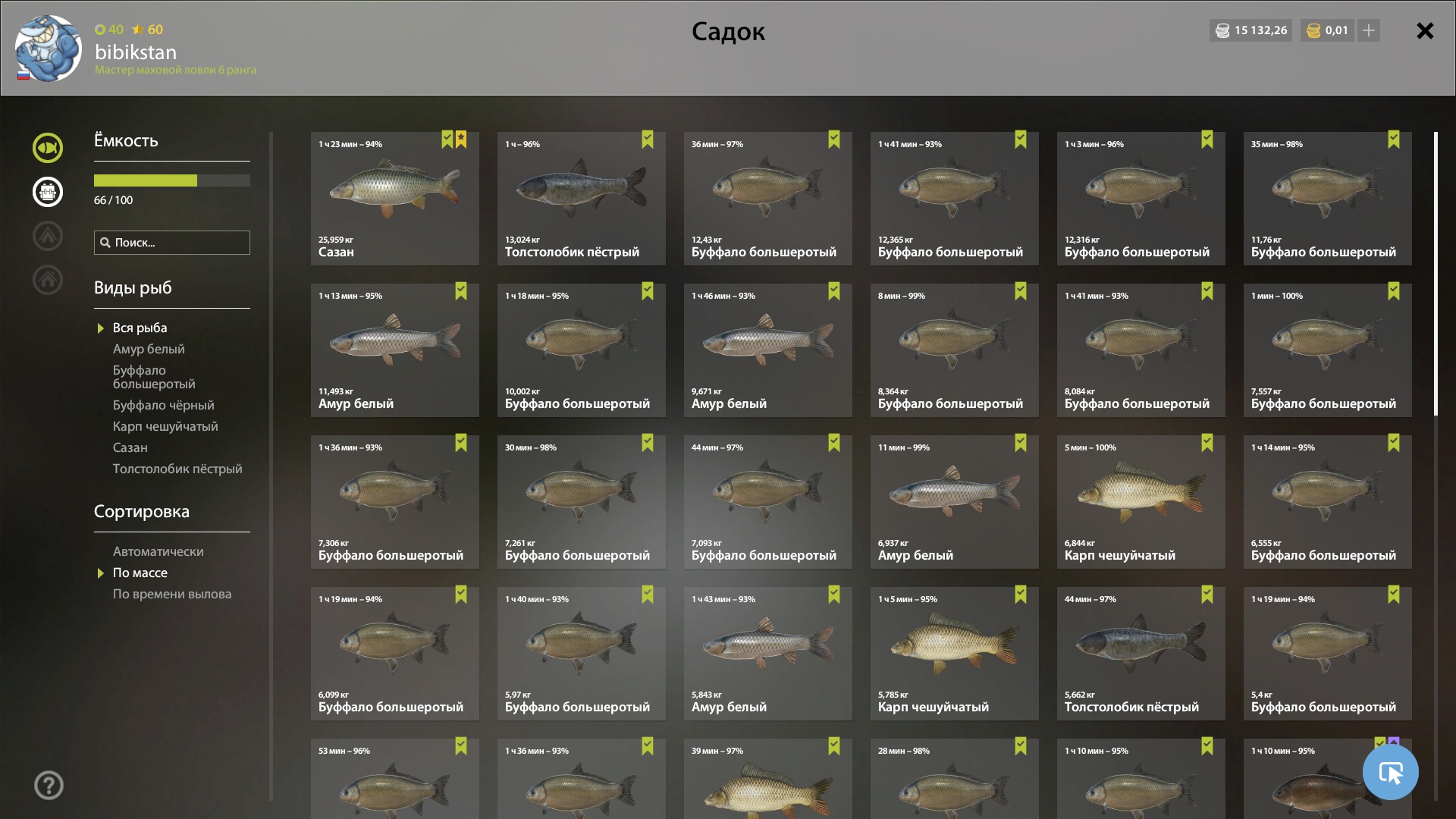Open the fish cage sidebar icon
The width and height of the screenshot is (1456, 819).
pos(48,192)
